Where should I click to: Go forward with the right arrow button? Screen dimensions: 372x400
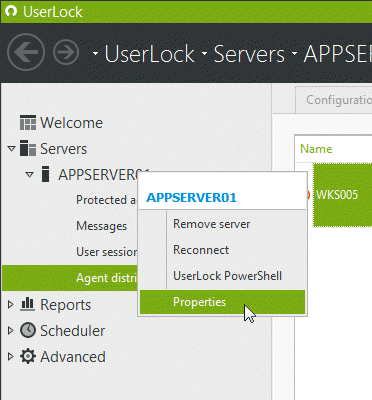pyautogui.click(x=66, y=52)
